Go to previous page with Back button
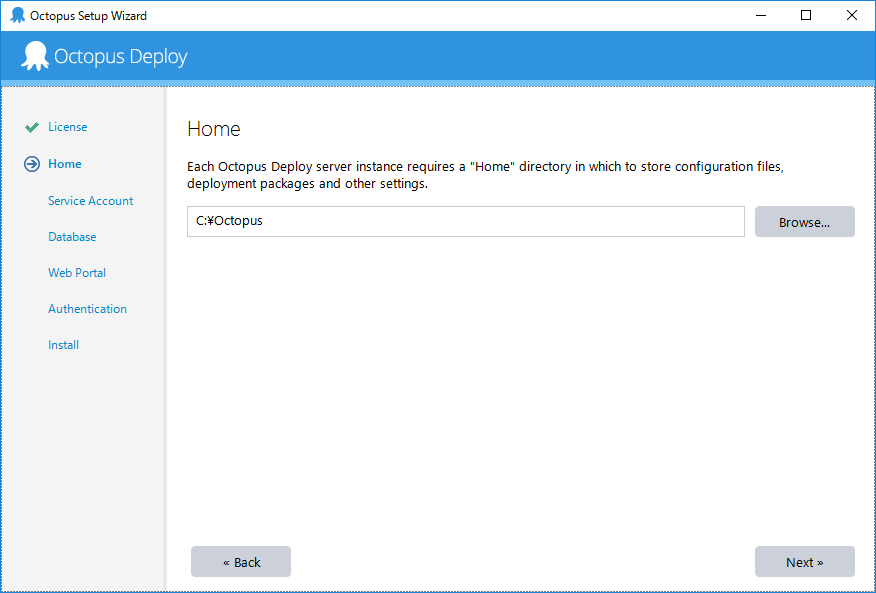Viewport: 876px width, 593px height. tap(241, 562)
